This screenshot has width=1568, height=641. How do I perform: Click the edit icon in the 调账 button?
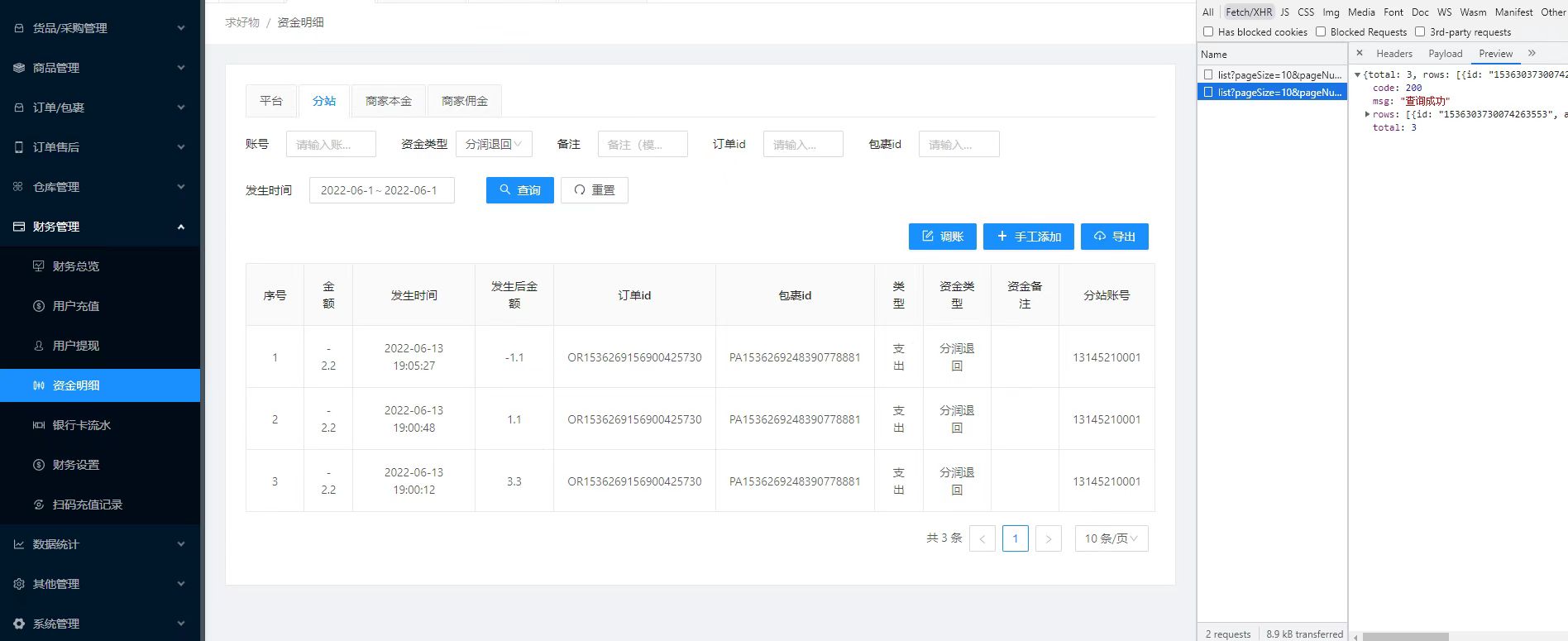(928, 236)
